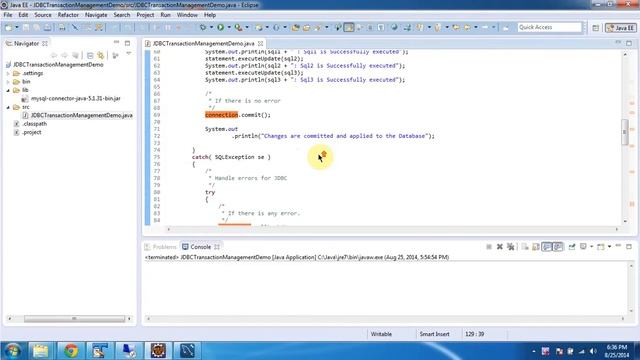Select the JDBCTransactionManagementDemo.java editor tab
640x360 pixels.
tap(203, 43)
